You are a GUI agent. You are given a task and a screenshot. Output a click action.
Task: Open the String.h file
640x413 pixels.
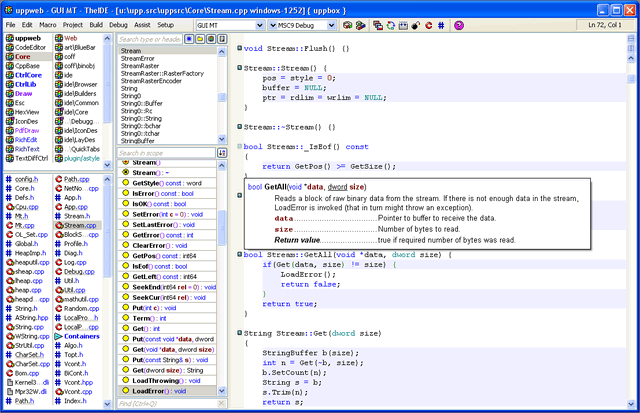point(26,309)
